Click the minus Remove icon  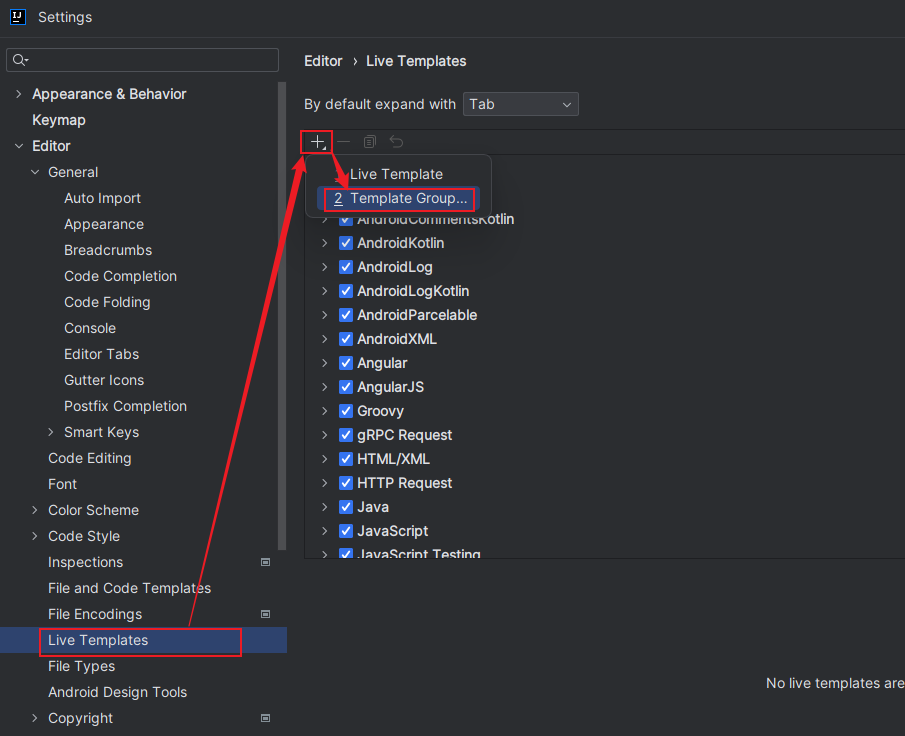(x=343, y=142)
